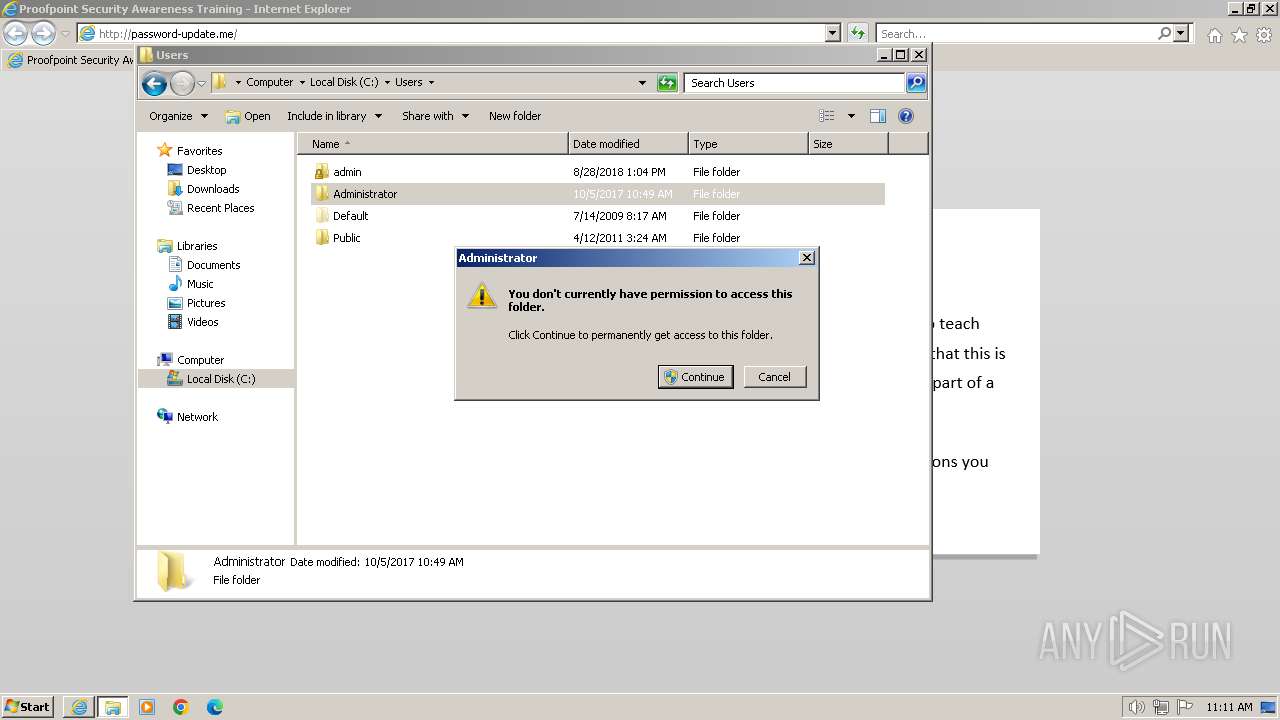
Task: Click the Windows Start button
Action: coord(28,706)
